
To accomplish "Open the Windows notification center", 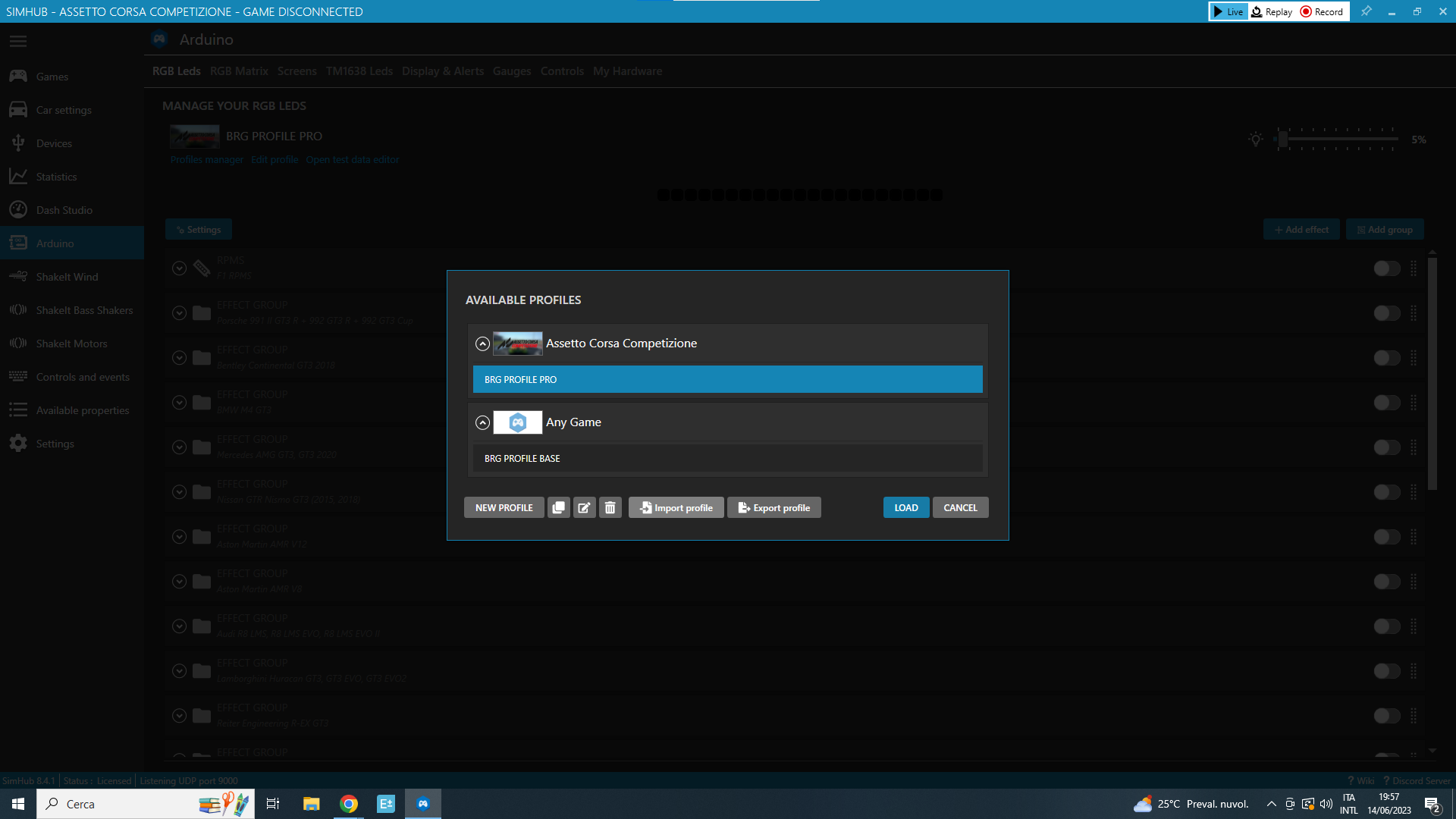I will (1432, 804).
